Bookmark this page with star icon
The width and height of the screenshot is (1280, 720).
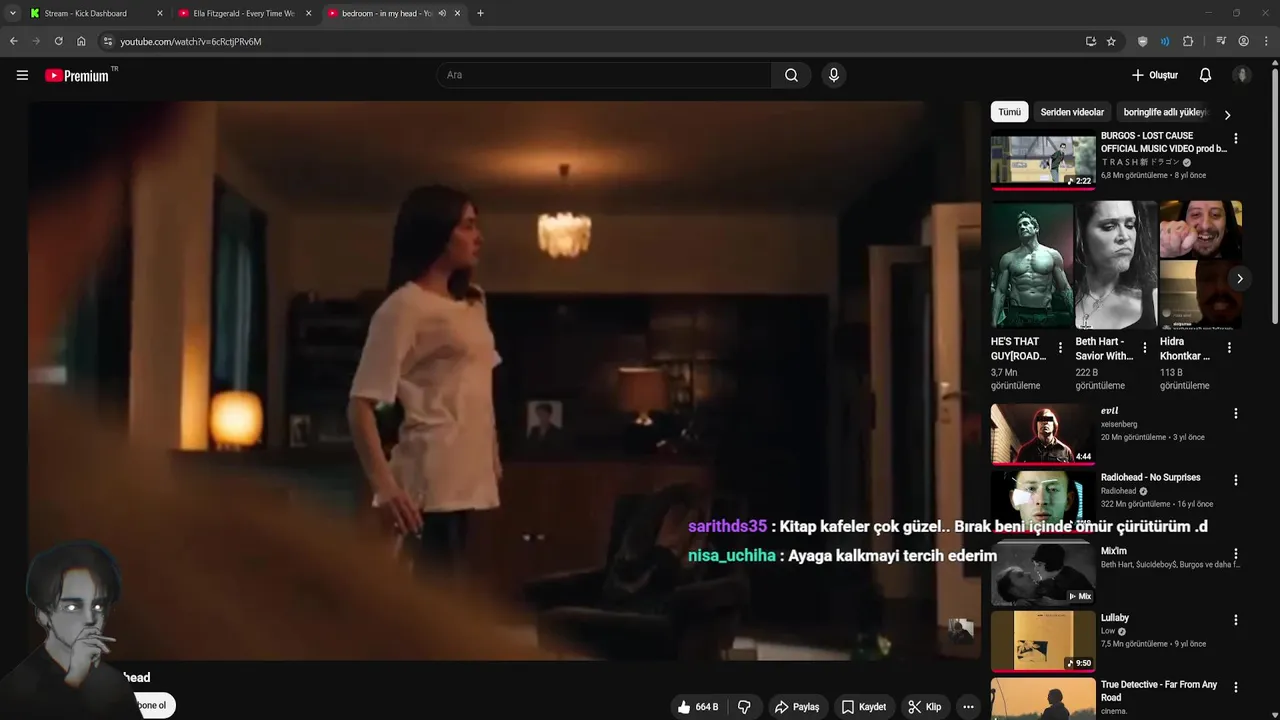(1111, 41)
